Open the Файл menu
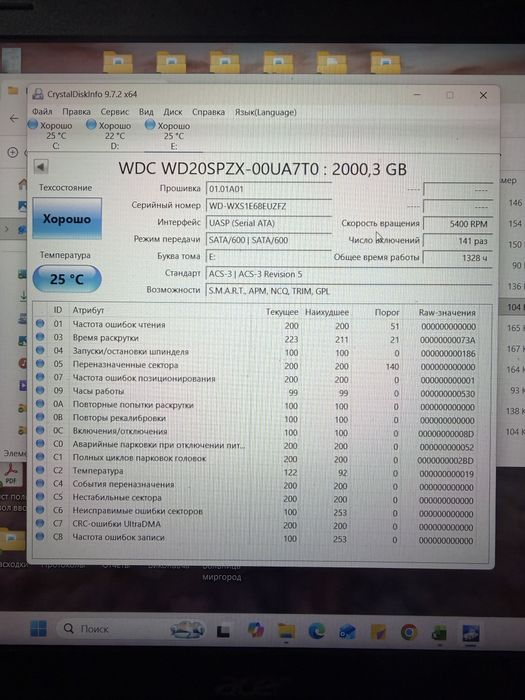Screen dimensions: 525x700 tap(42, 112)
